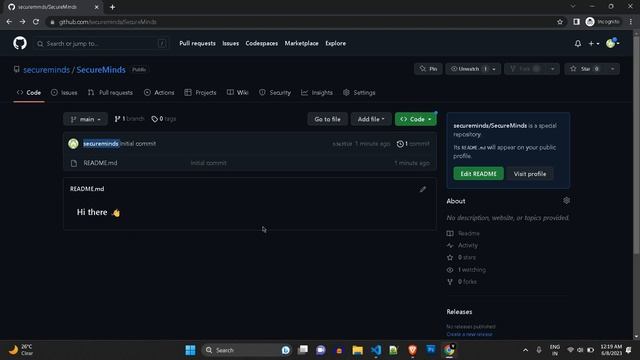This screenshot has height=360, width=640.
Task: Open the GitHub homepage logo
Action: point(20,43)
